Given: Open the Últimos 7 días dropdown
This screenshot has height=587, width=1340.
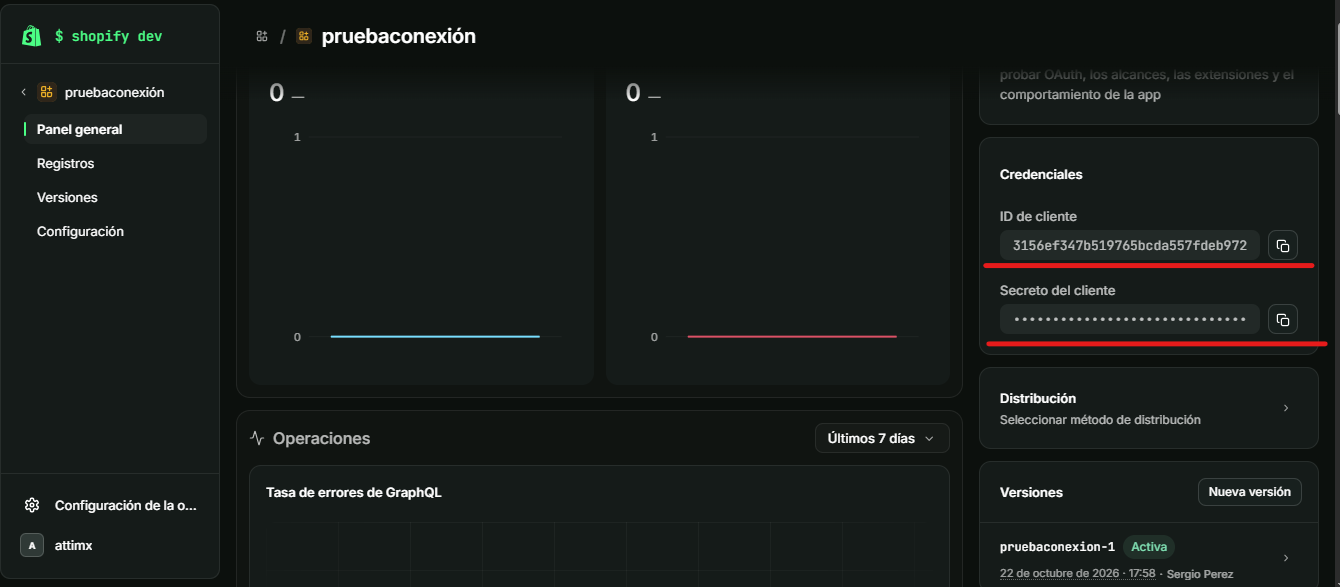Looking at the screenshot, I should click(x=882, y=438).
